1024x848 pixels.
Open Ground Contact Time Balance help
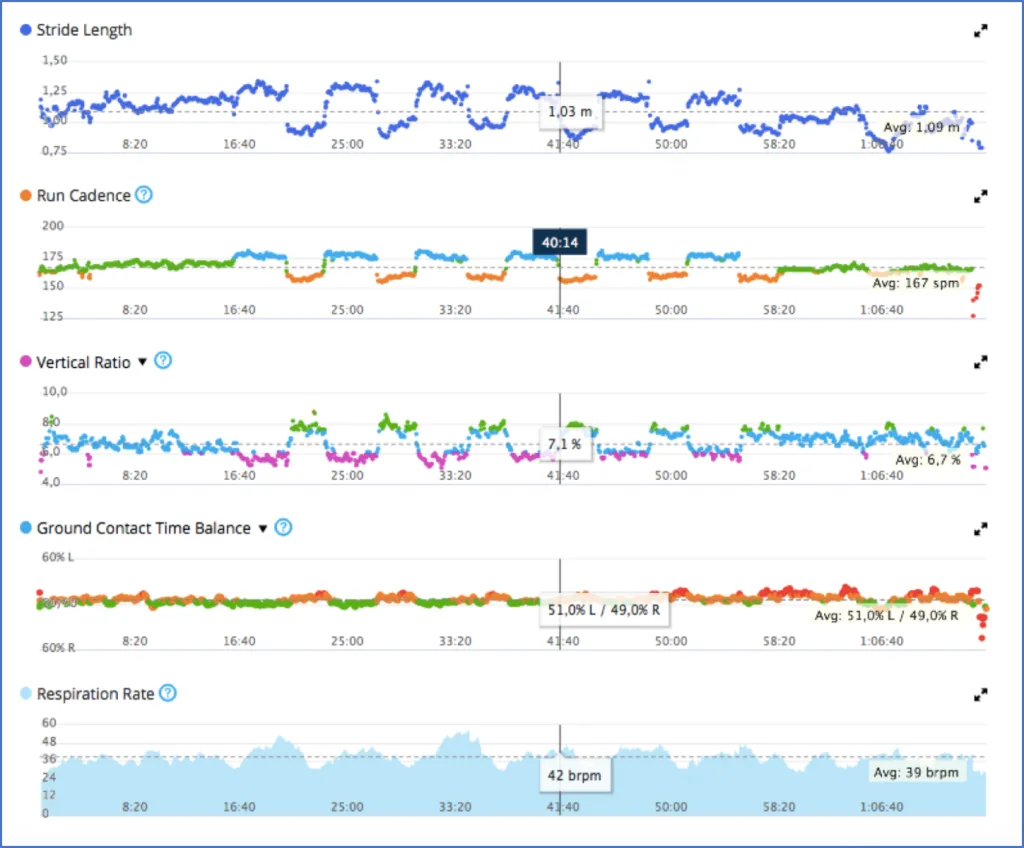coord(283,527)
